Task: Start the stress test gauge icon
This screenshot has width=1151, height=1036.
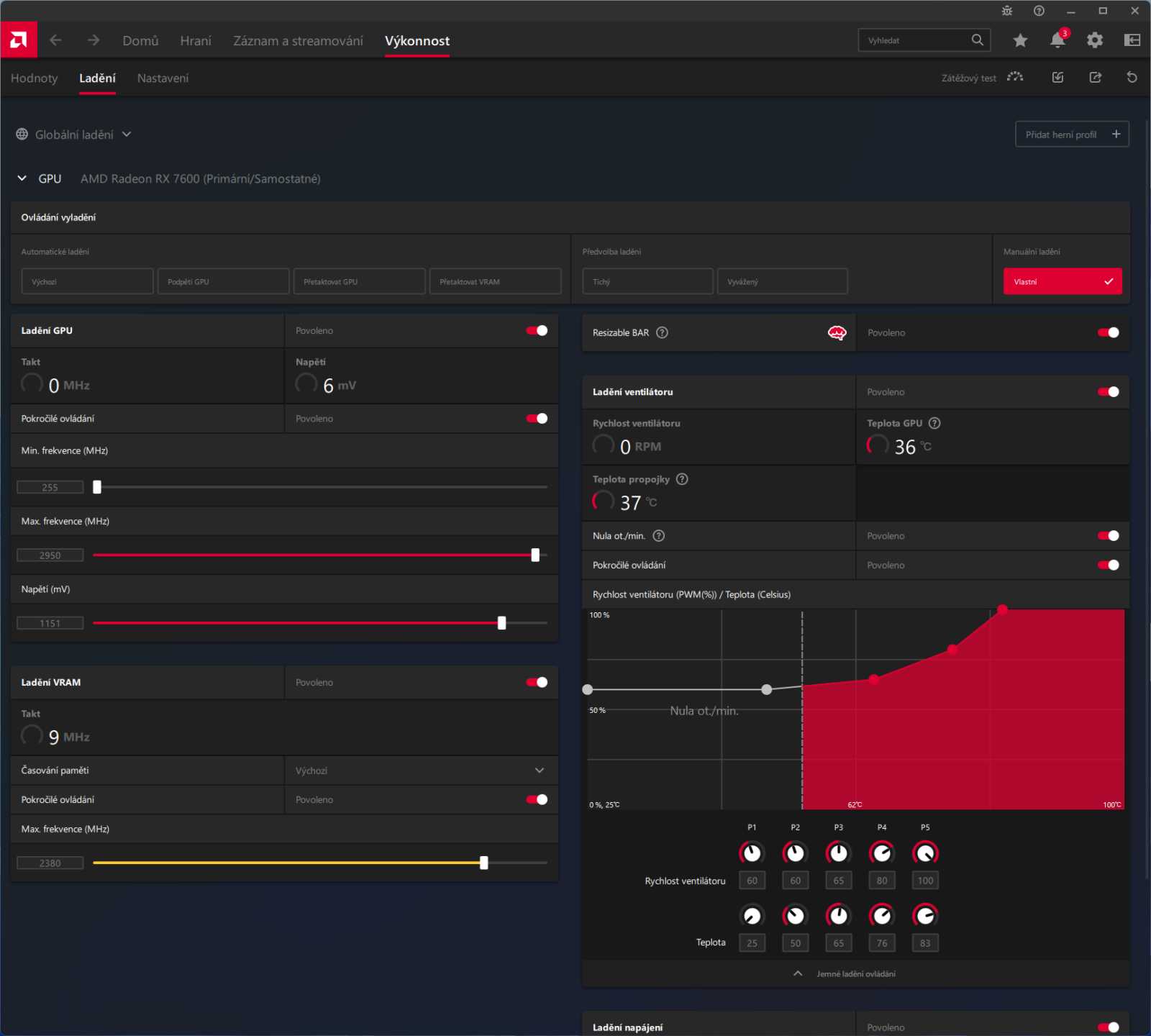Action: [1015, 78]
